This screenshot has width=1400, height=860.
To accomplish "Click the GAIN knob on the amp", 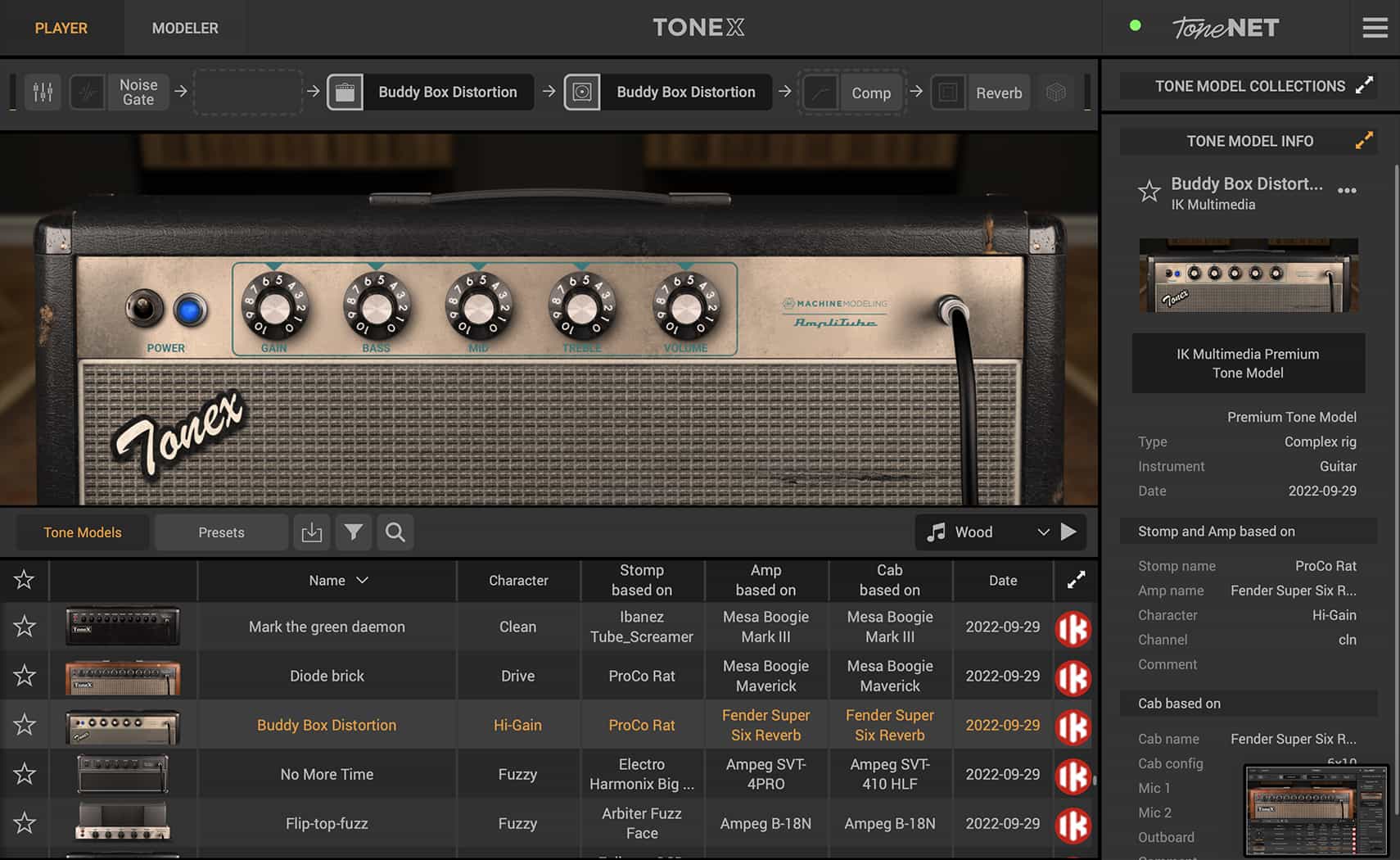I will (274, 309).
